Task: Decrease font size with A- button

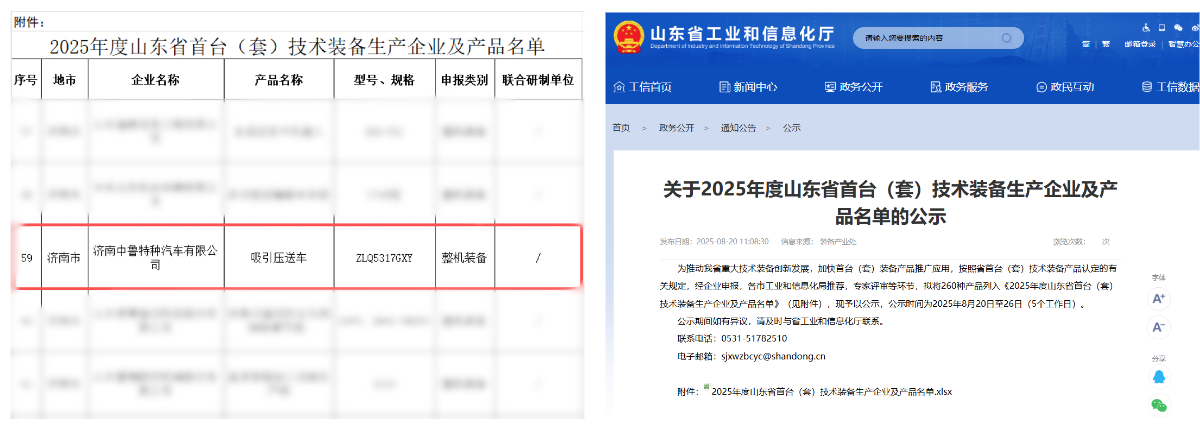Action: pos(1159,327)
